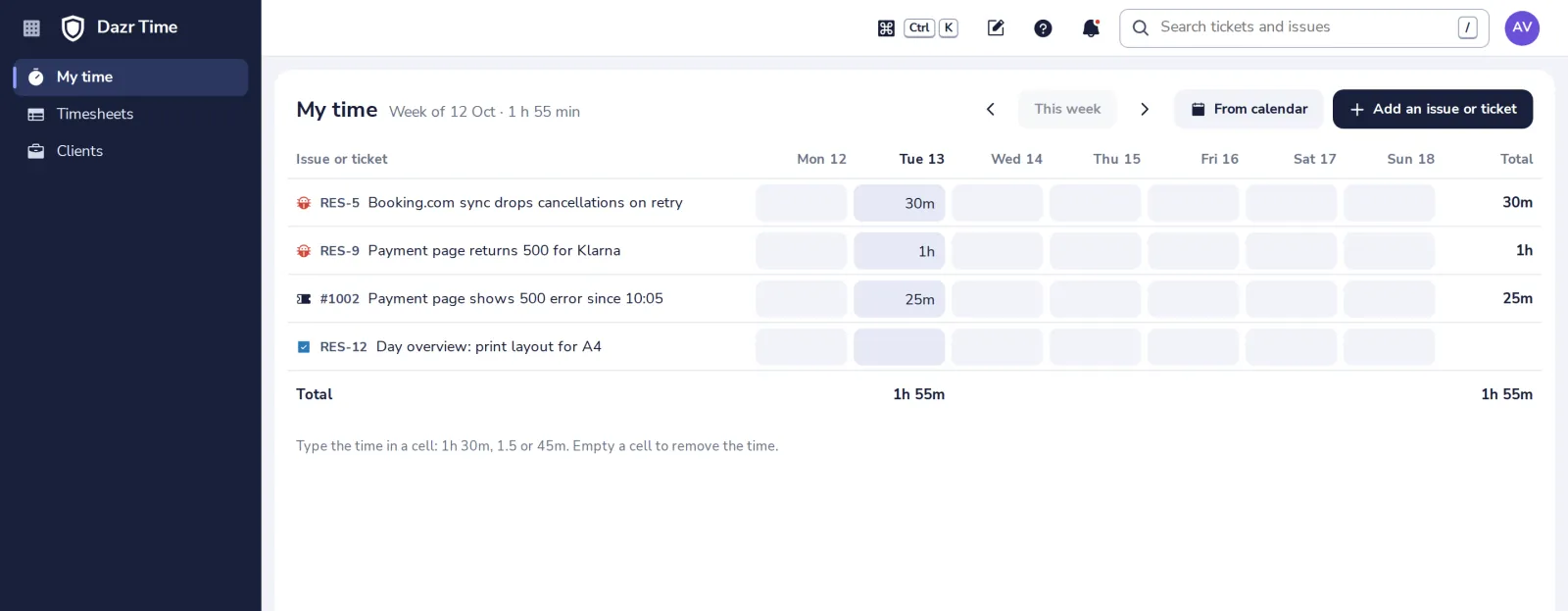Click the empty Tuesday cell for RES-12
Screen dimensions: 1568x611
click(900, 347)
